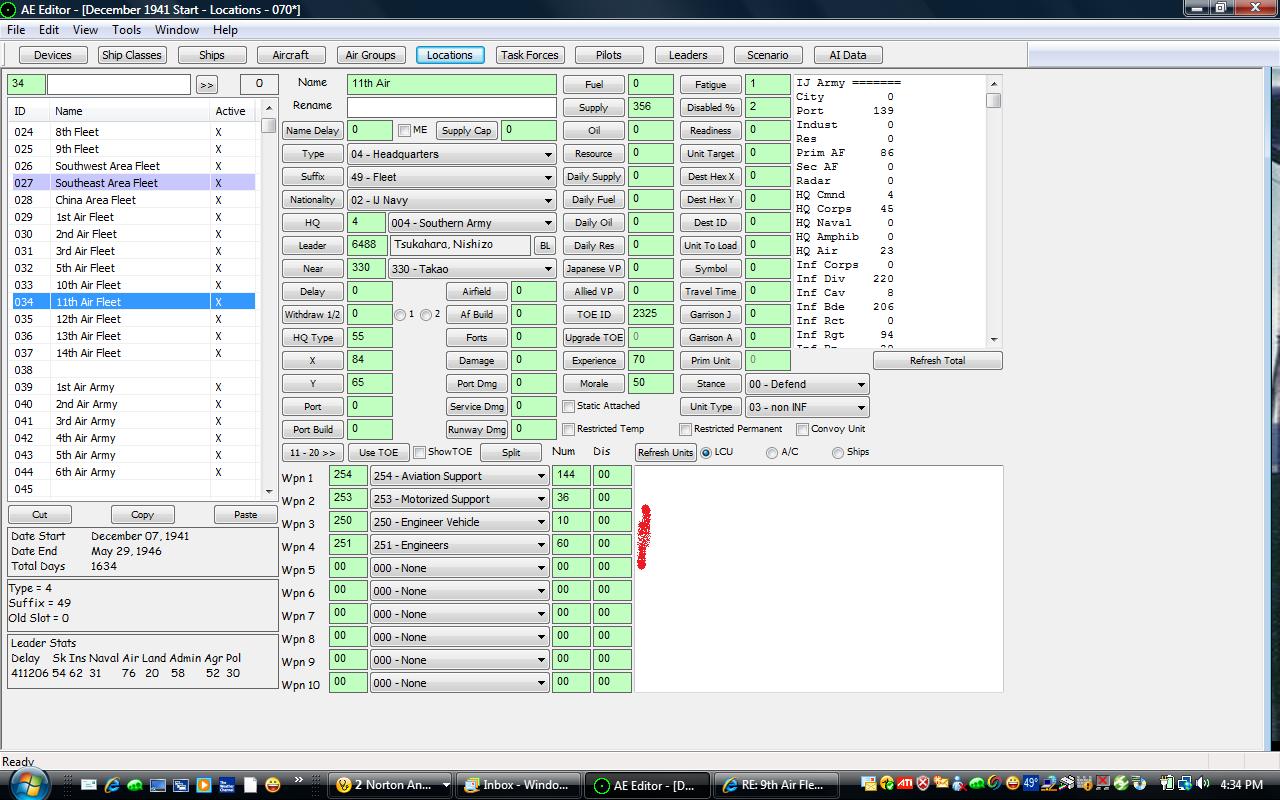Viewport: 1280px width, 800px height.
Task: Click the location list vertical scrollbar
Action: tap(269, 298)
